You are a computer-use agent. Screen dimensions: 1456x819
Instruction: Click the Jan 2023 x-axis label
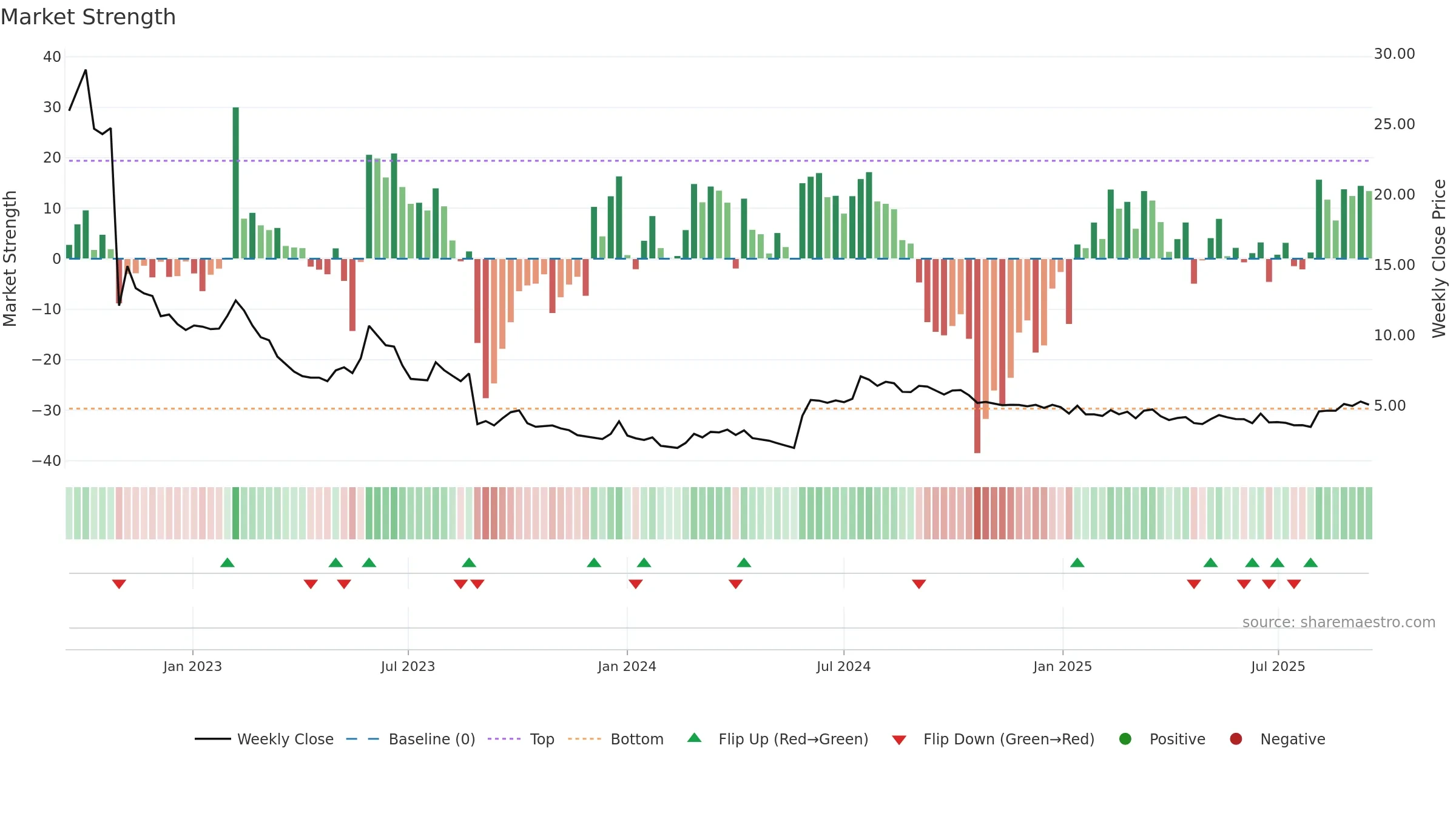point(192,667)
